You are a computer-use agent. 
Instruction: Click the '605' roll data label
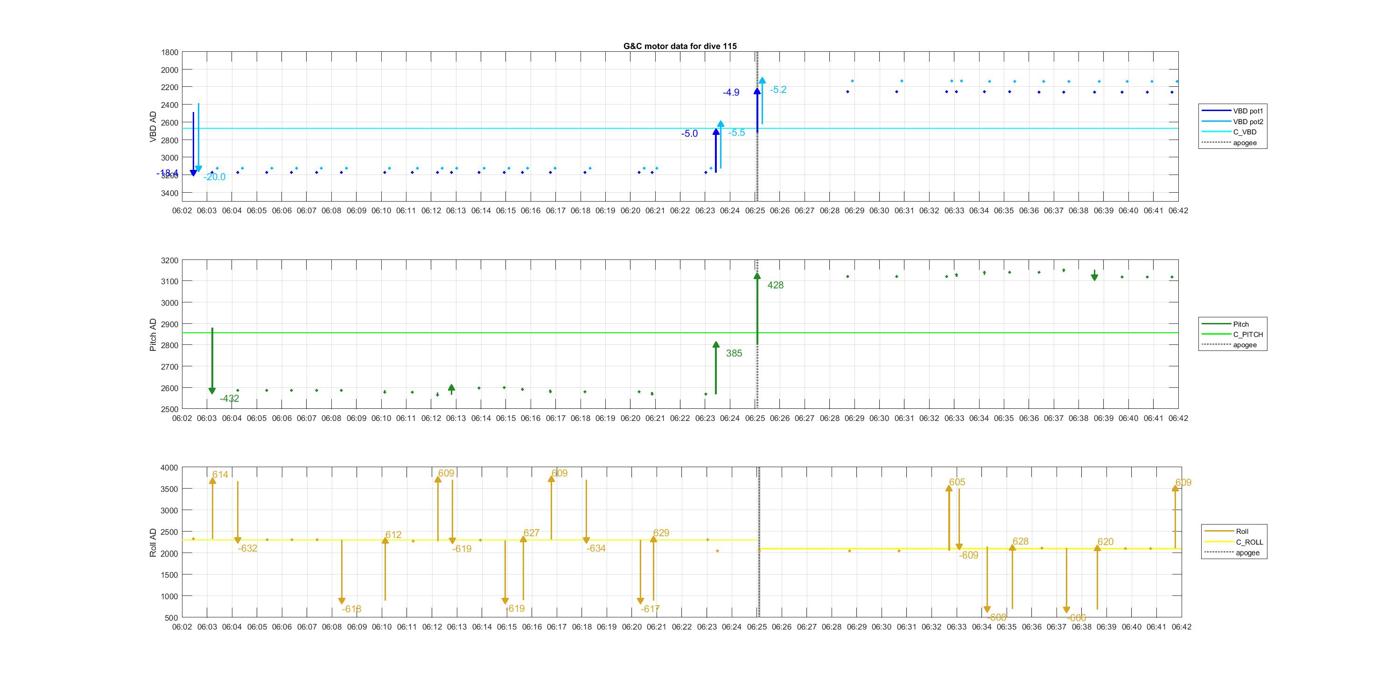pos(957,482)
